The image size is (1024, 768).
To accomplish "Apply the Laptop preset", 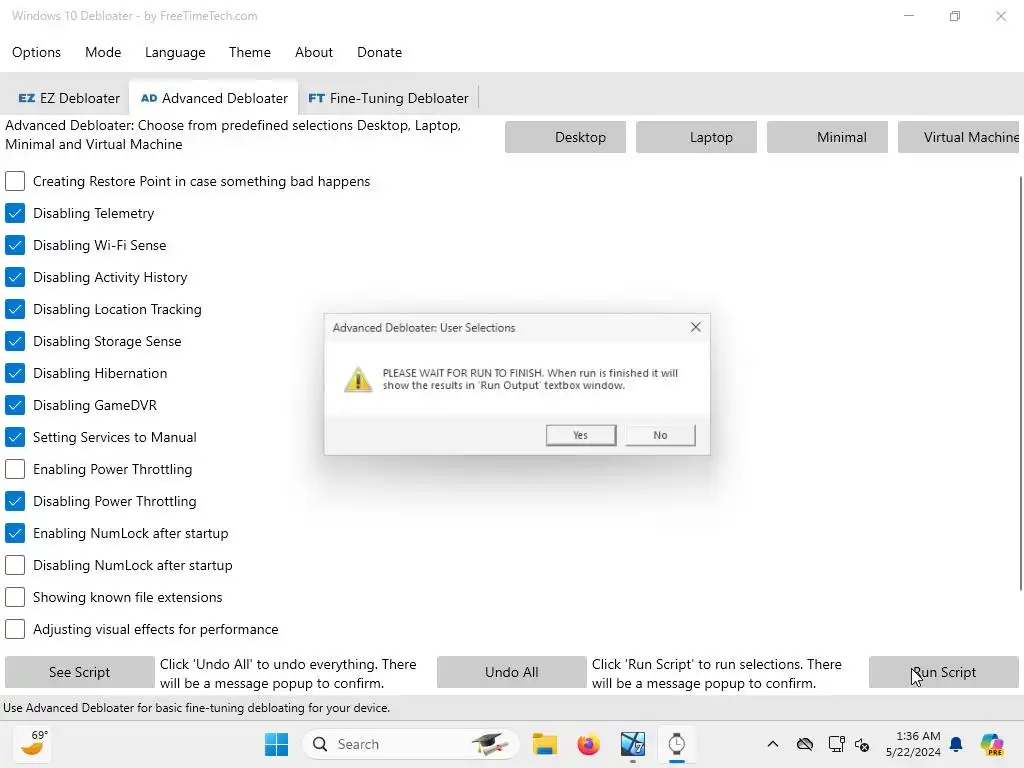I will (x=696, y=137).
